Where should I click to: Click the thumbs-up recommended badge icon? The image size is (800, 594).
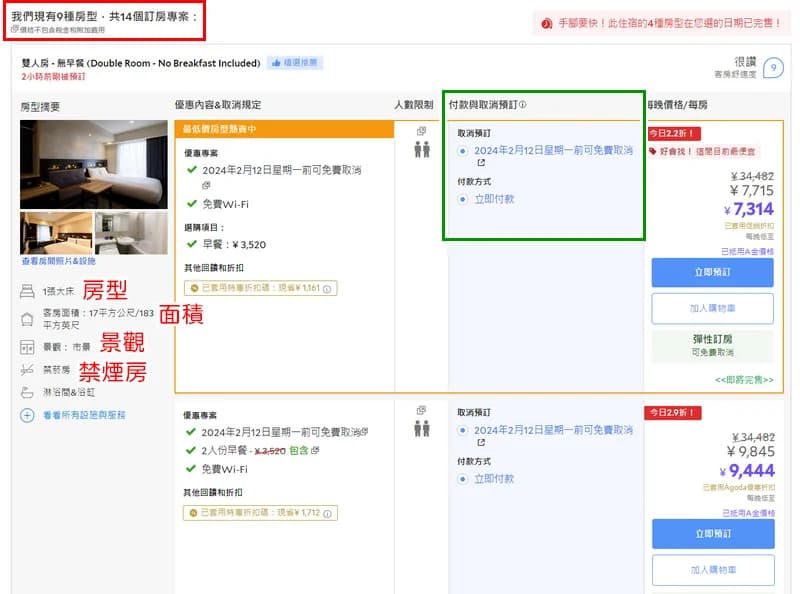pos(277,63)
